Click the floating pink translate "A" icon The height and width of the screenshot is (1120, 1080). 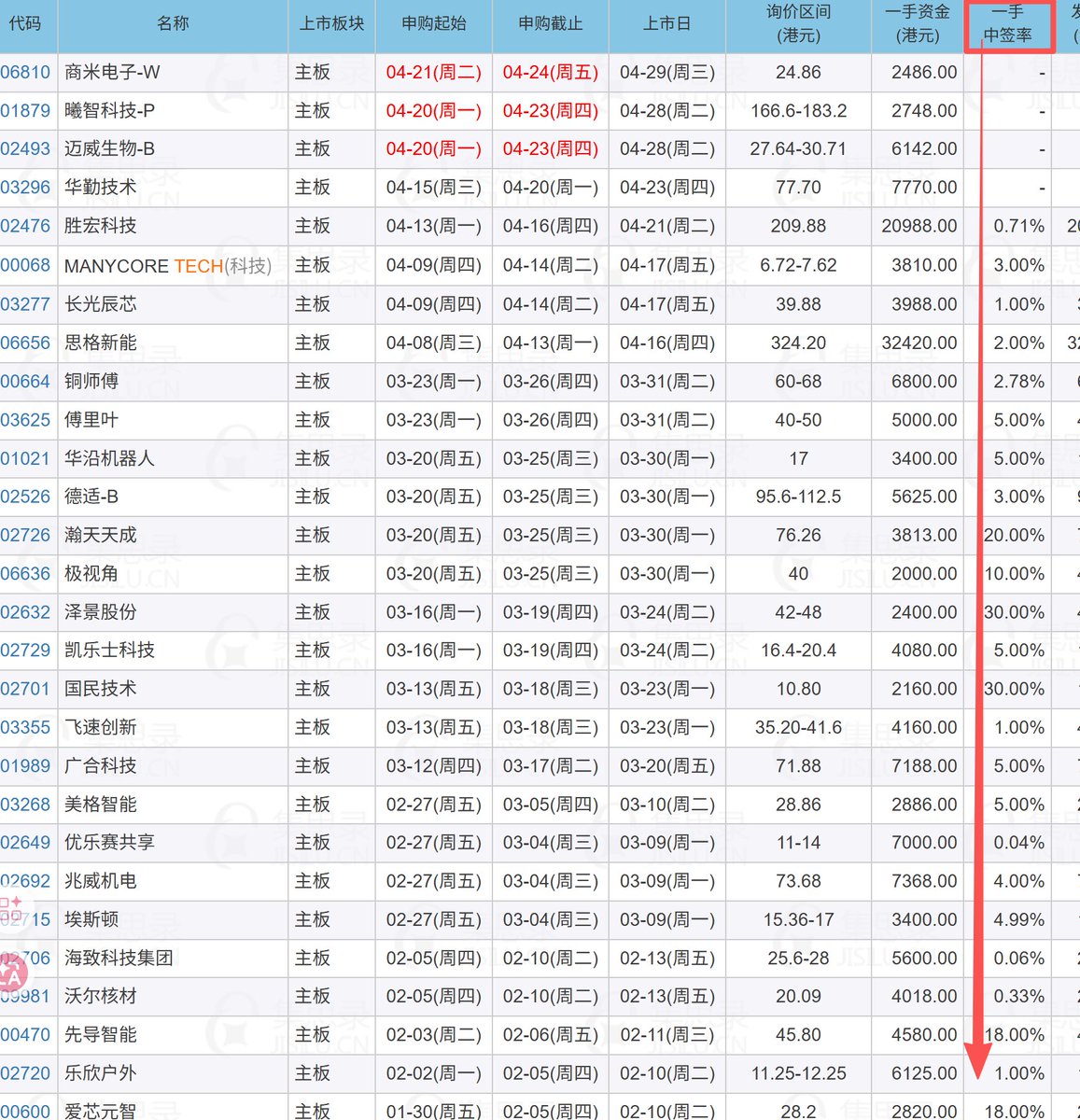click(13, 972)
